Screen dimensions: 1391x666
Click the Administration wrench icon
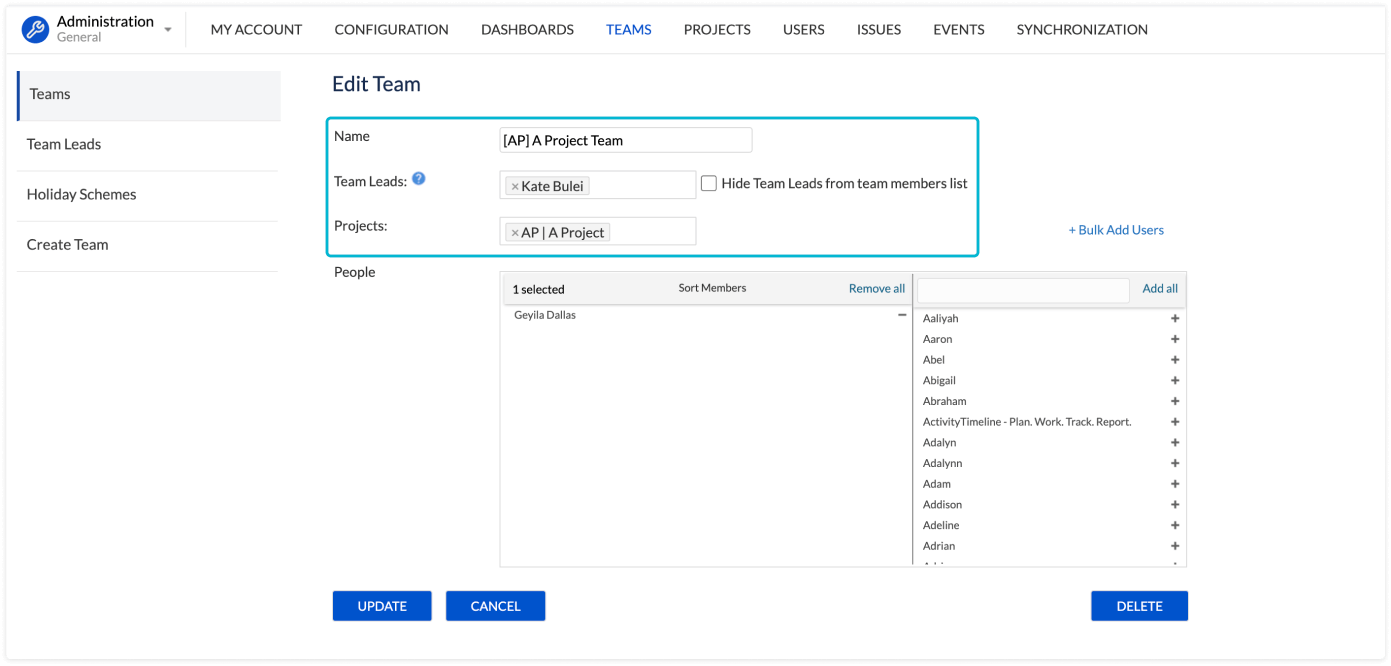tap(36, 30)
